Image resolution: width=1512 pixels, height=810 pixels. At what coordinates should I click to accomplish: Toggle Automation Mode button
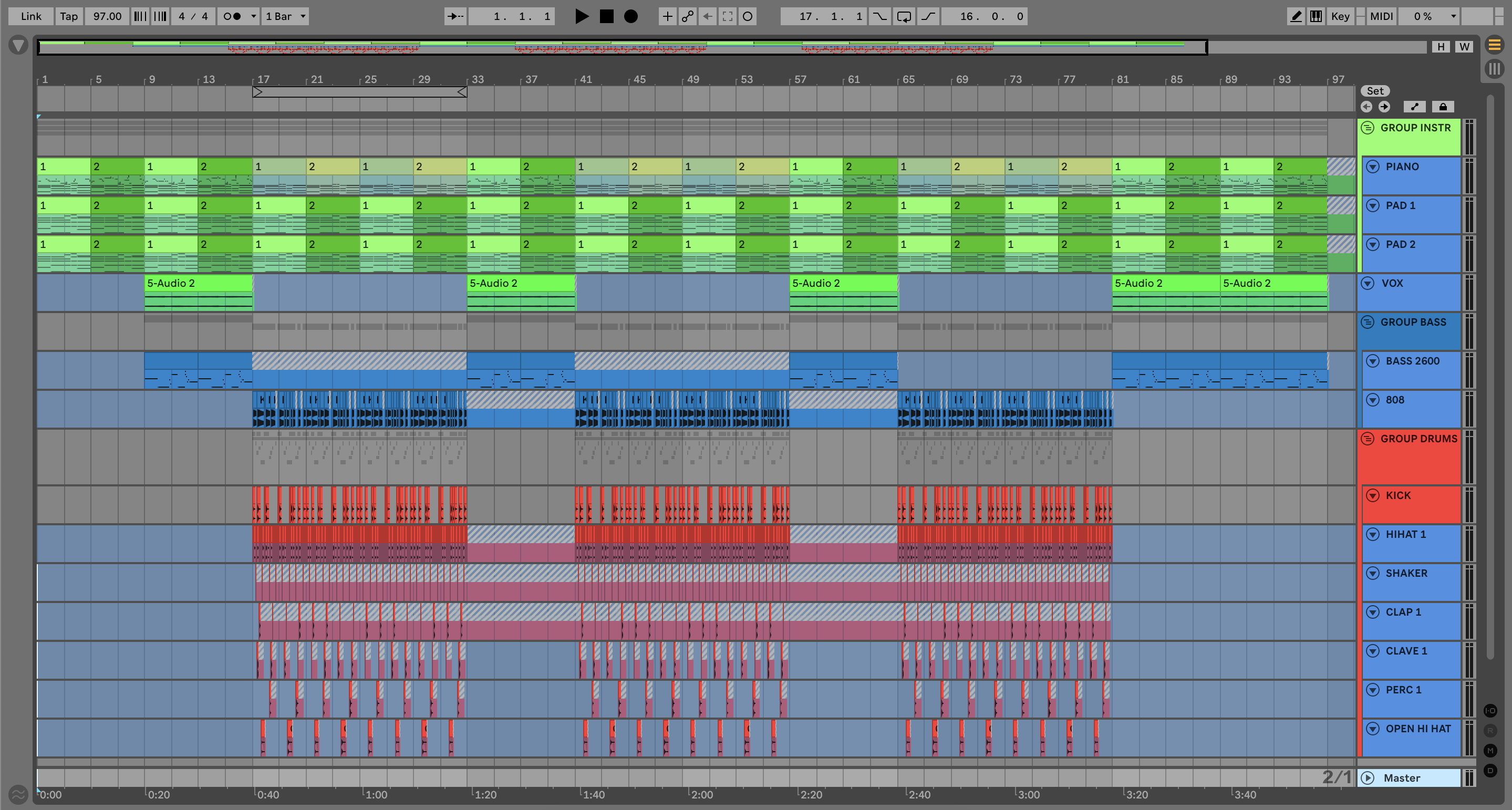[1415, 107]
